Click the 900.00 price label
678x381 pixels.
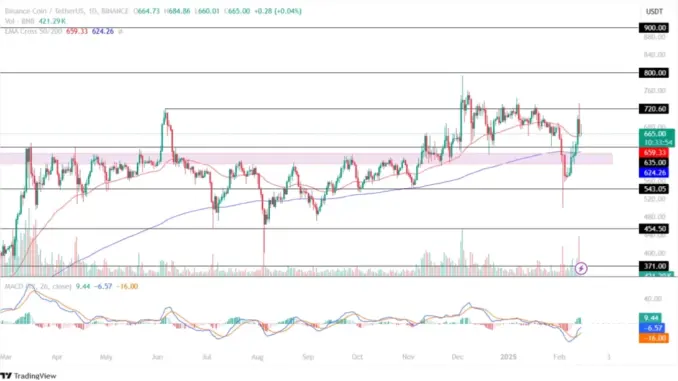pos(655,28)
